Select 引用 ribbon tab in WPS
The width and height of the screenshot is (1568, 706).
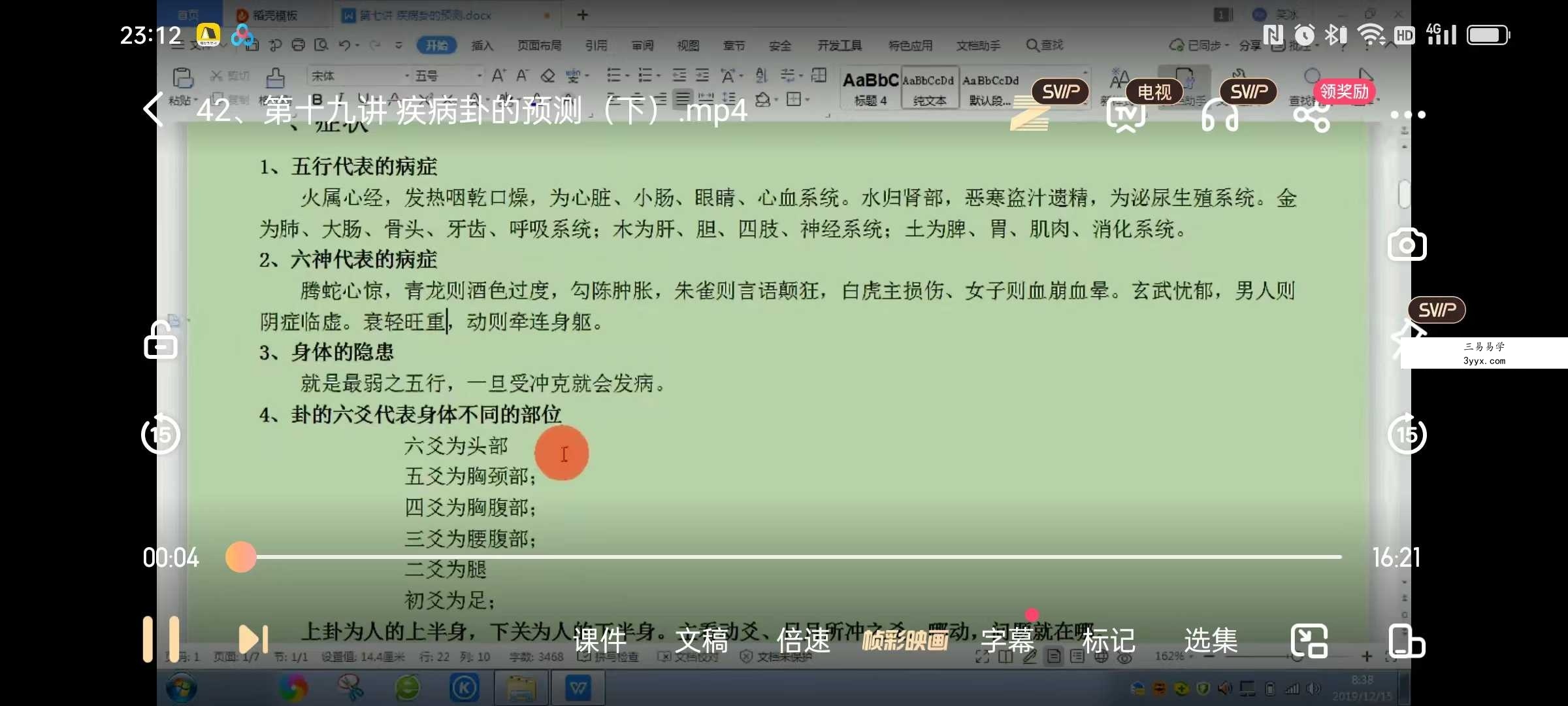click(x=596, y=45)
